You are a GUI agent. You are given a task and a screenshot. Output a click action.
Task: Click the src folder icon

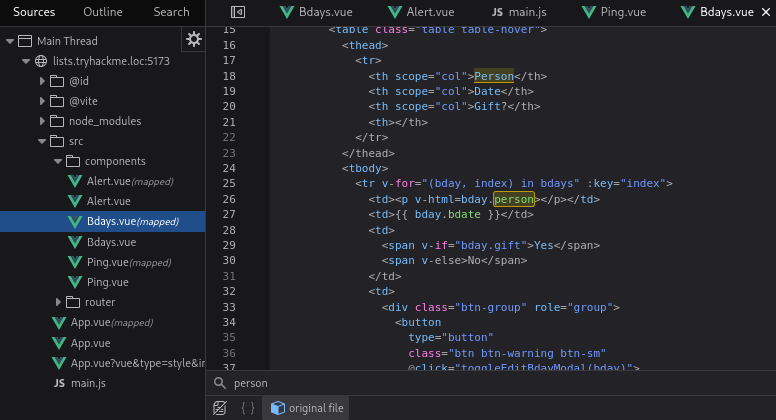(57, 141)
